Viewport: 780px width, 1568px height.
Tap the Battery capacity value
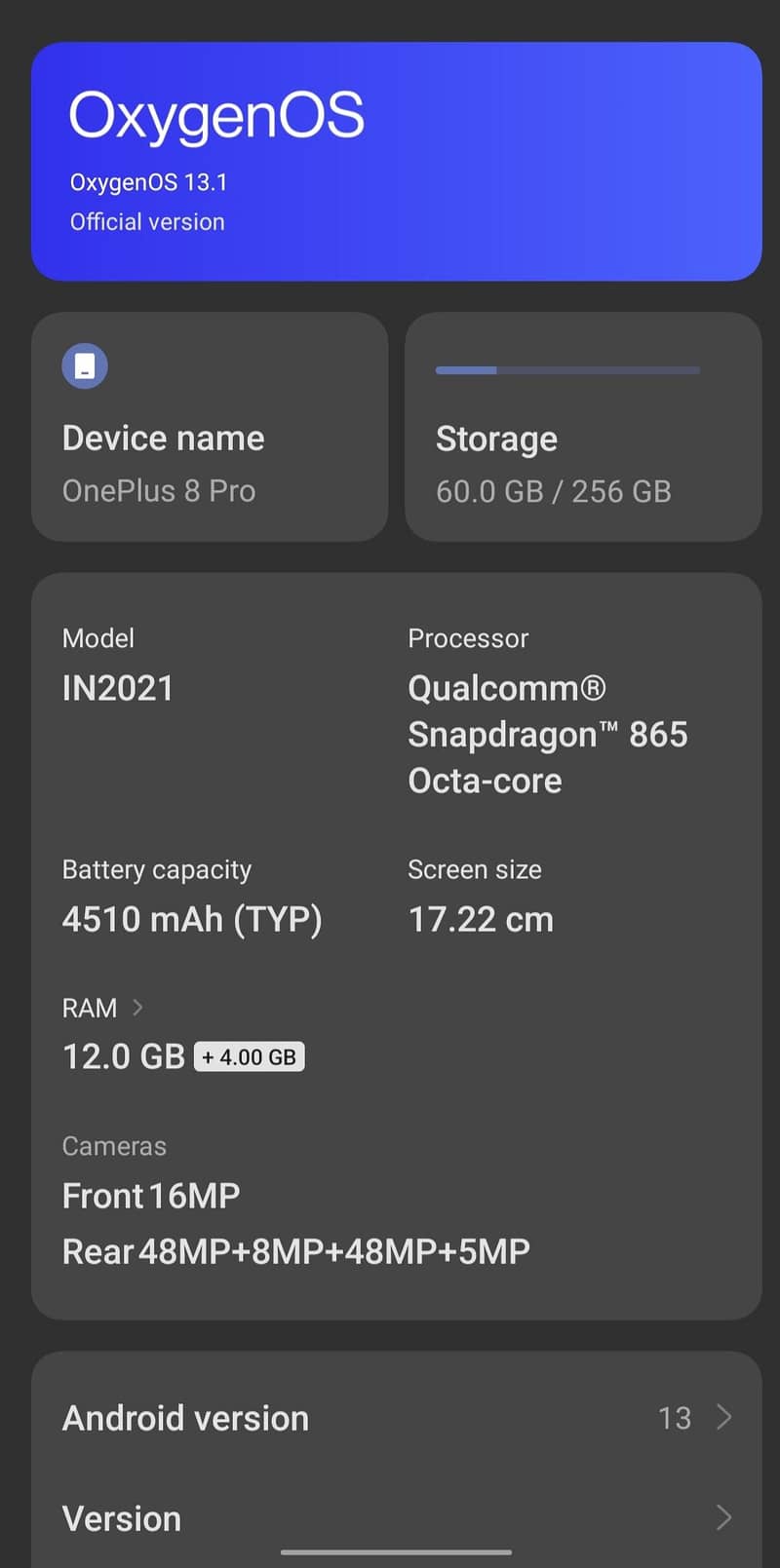192,918
